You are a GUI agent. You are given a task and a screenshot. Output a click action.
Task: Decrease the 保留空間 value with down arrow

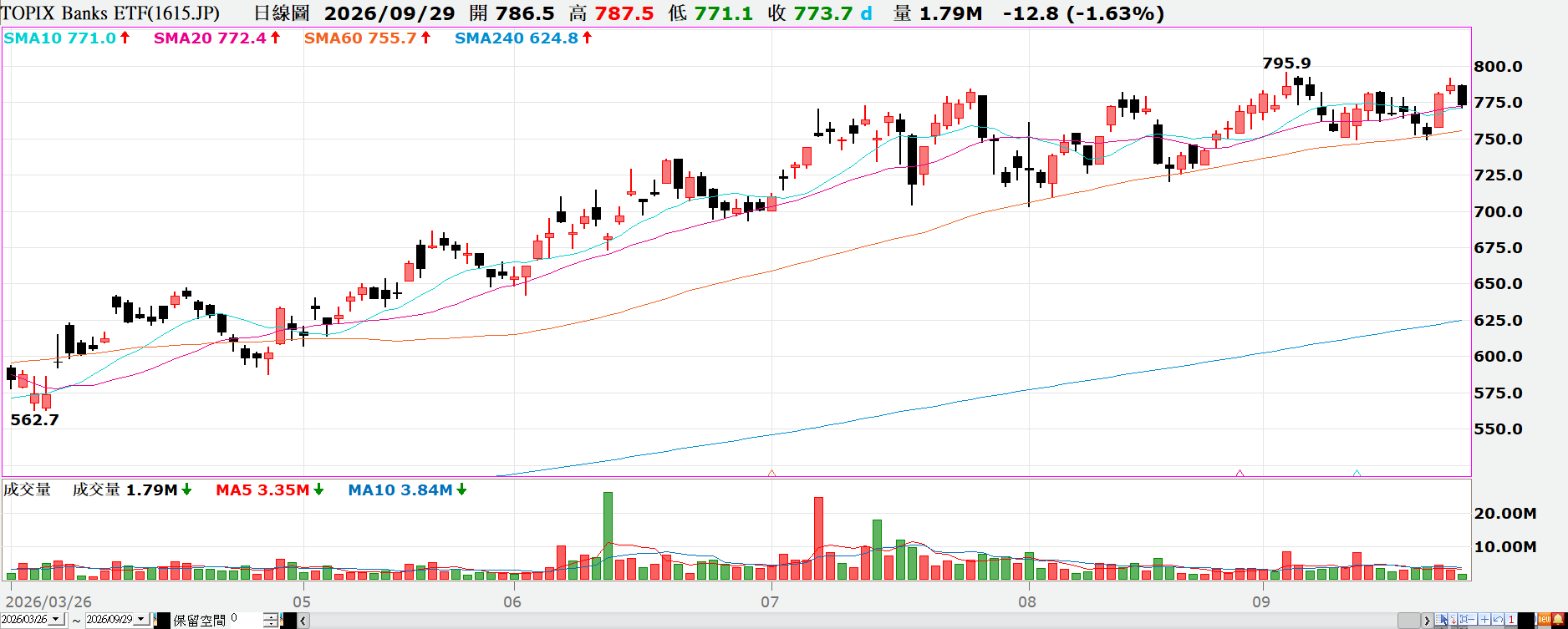[x=271, y=623]
